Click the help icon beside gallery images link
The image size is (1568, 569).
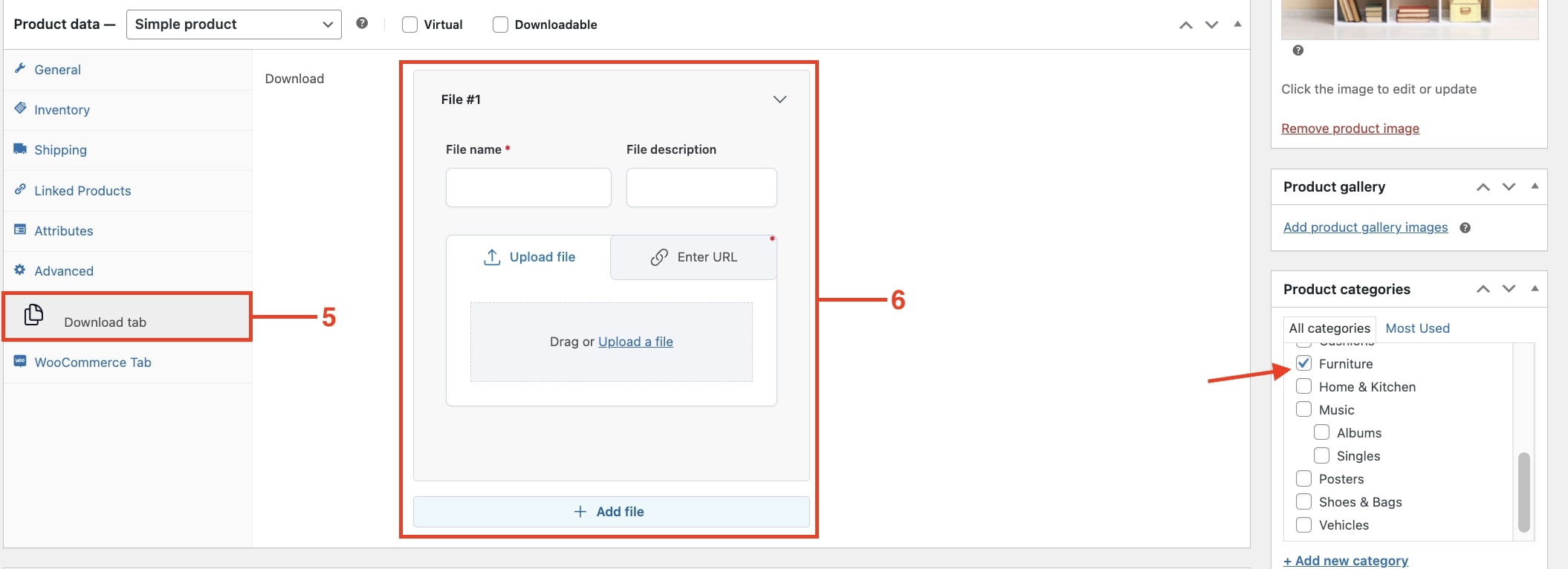pos(1465,228)
